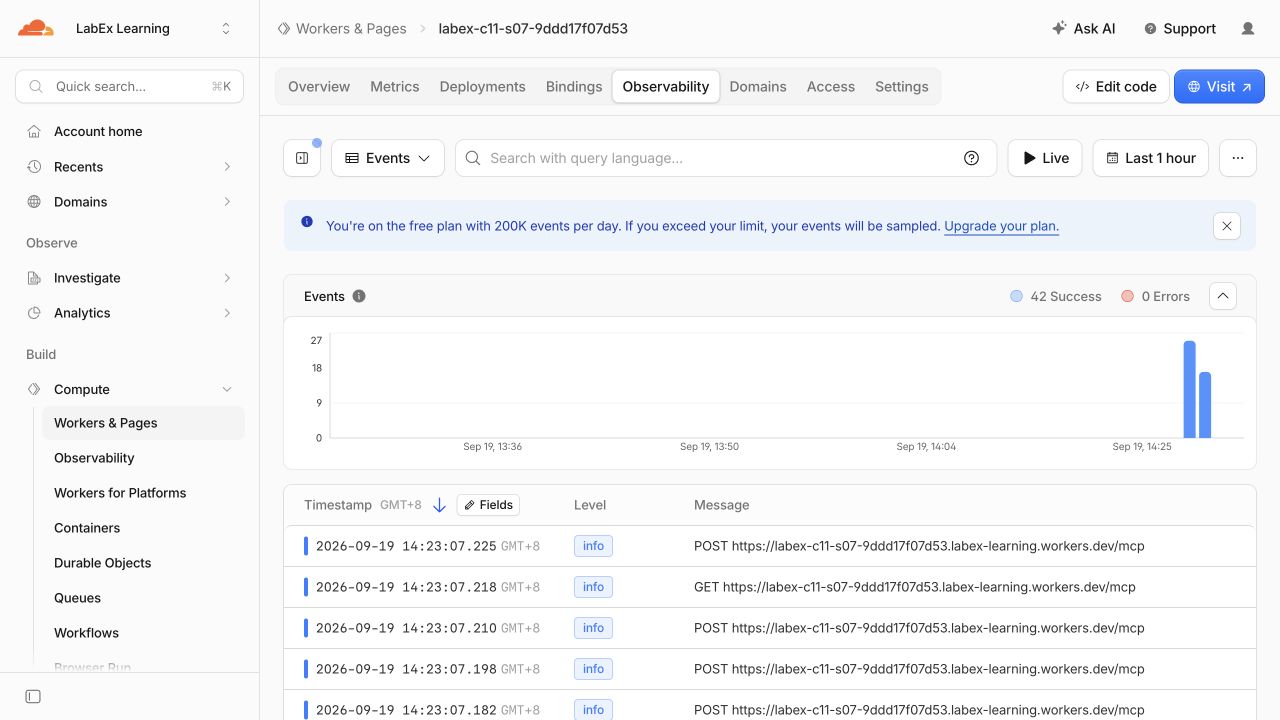Open log row at 14:23:07.198
Viewport: 1280px width, 720px height.
tap(770, 669)
